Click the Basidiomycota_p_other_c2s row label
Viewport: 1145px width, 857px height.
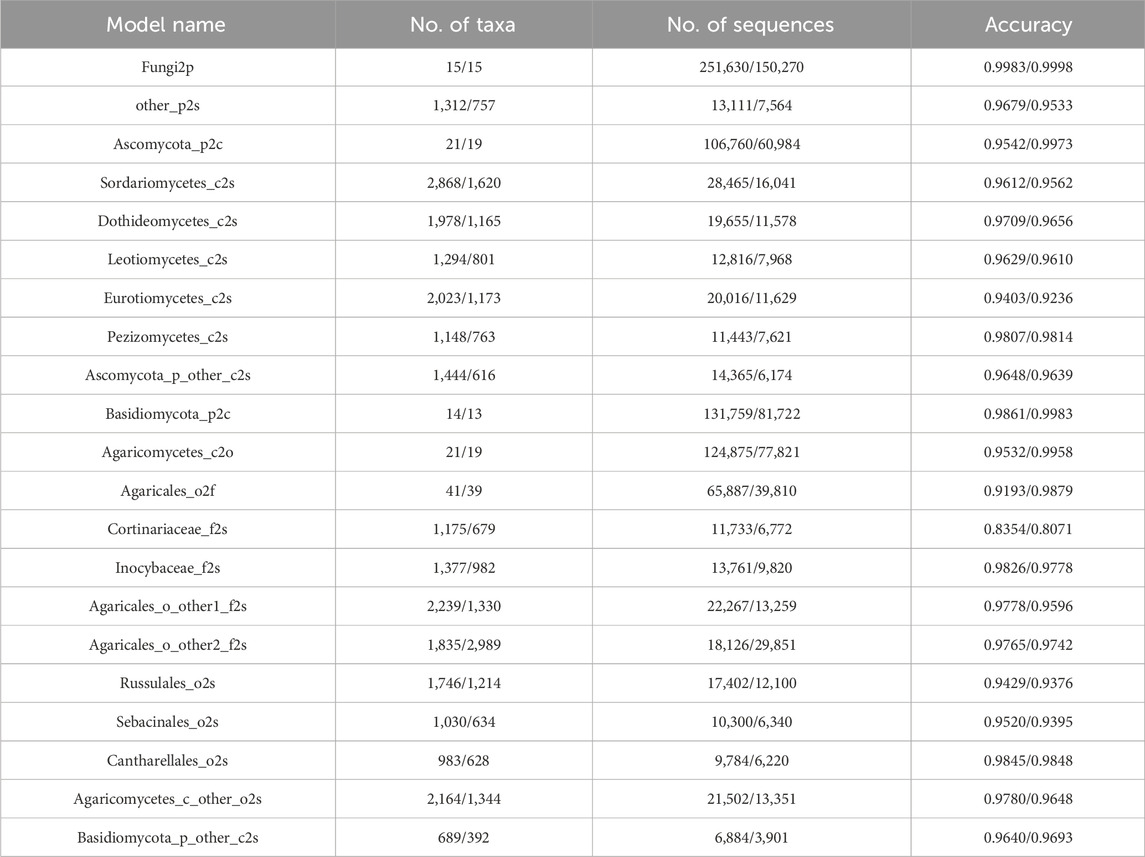tap(167, 838)
